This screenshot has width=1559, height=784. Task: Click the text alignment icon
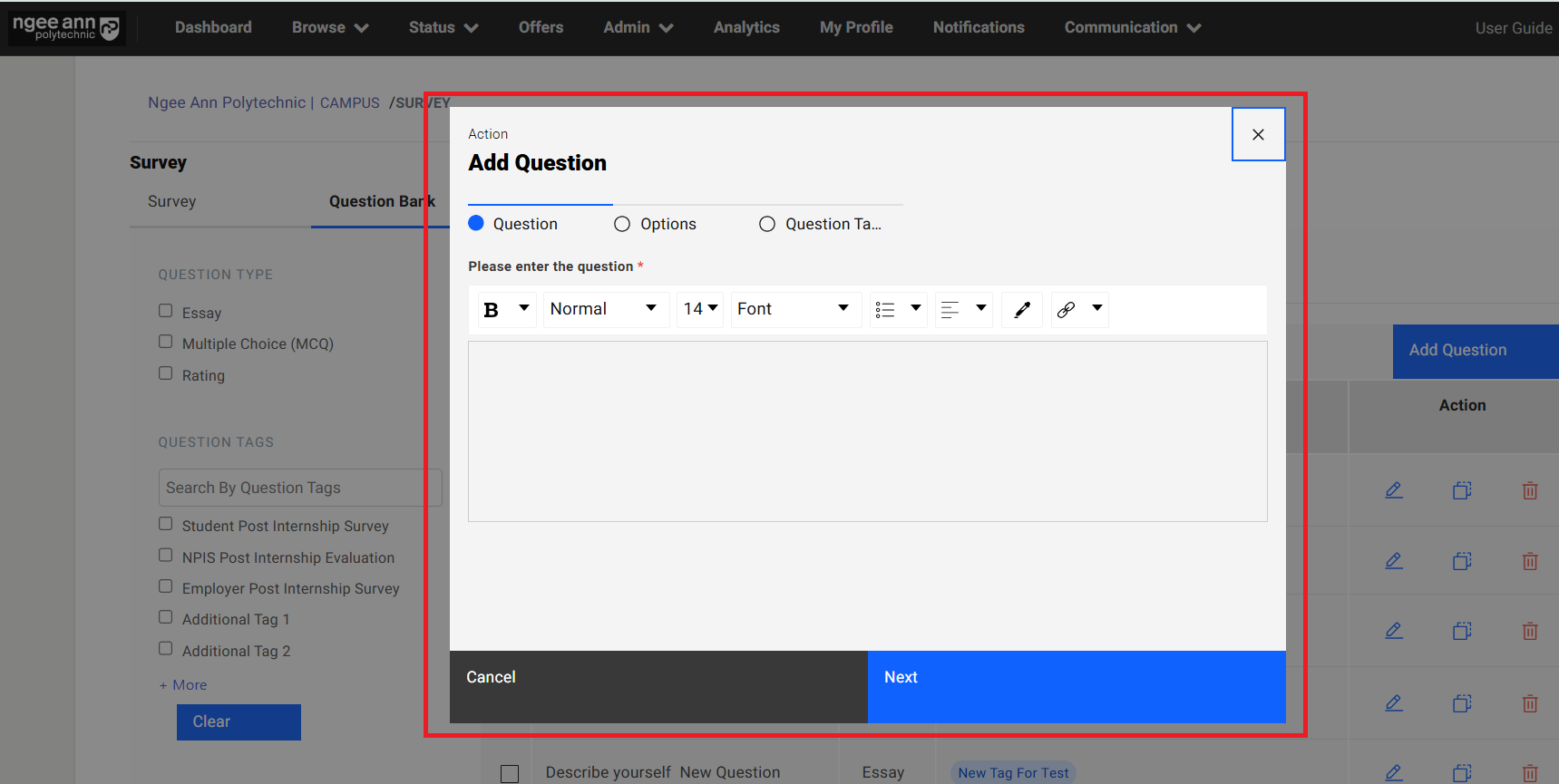[950, 310]
